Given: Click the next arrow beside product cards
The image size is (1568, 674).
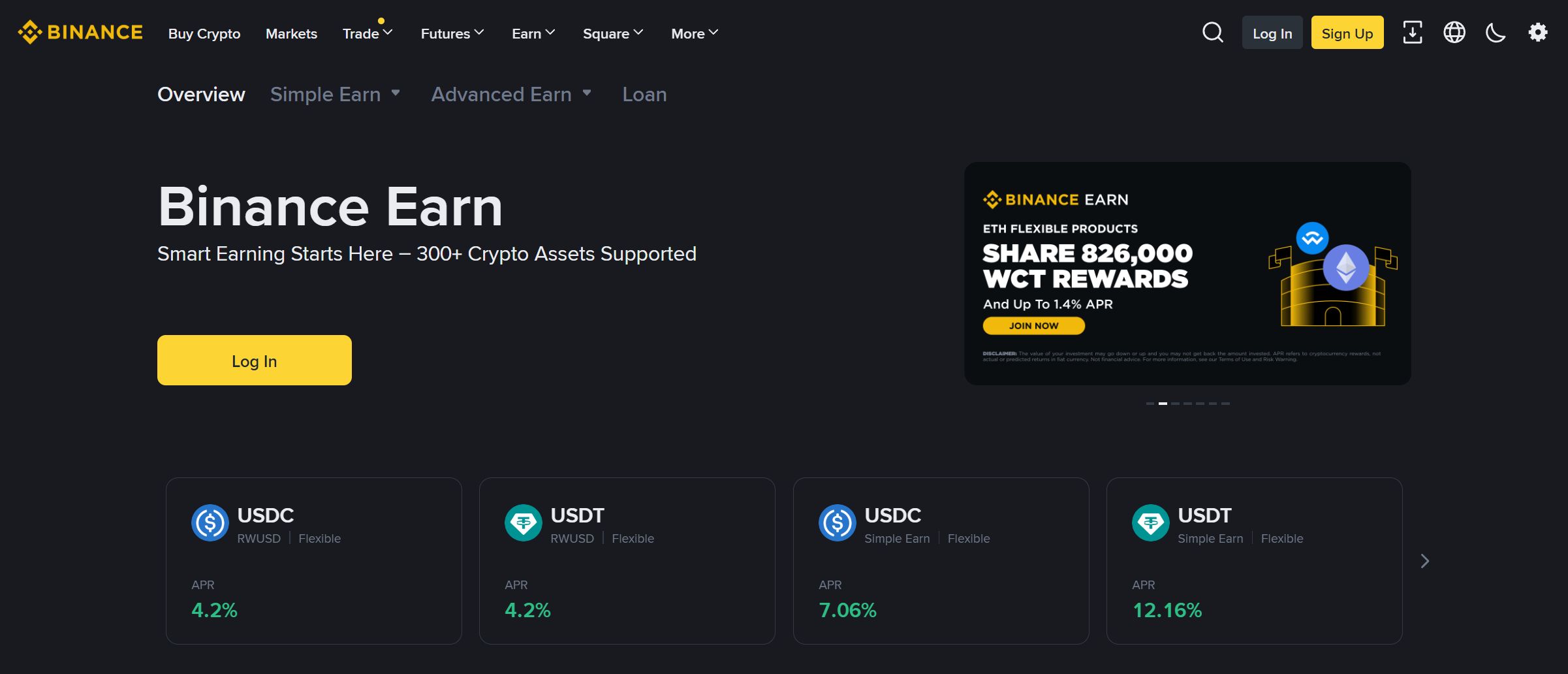Looking at the screenshot, I should 1424,561.
